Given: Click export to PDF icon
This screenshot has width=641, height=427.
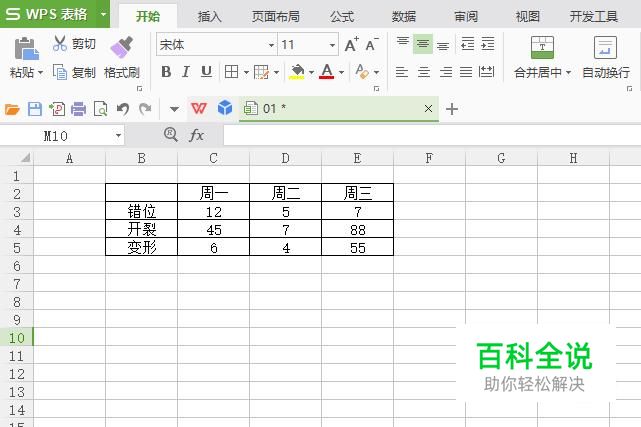Looking at the screenshot, I should tap(57, 109).
